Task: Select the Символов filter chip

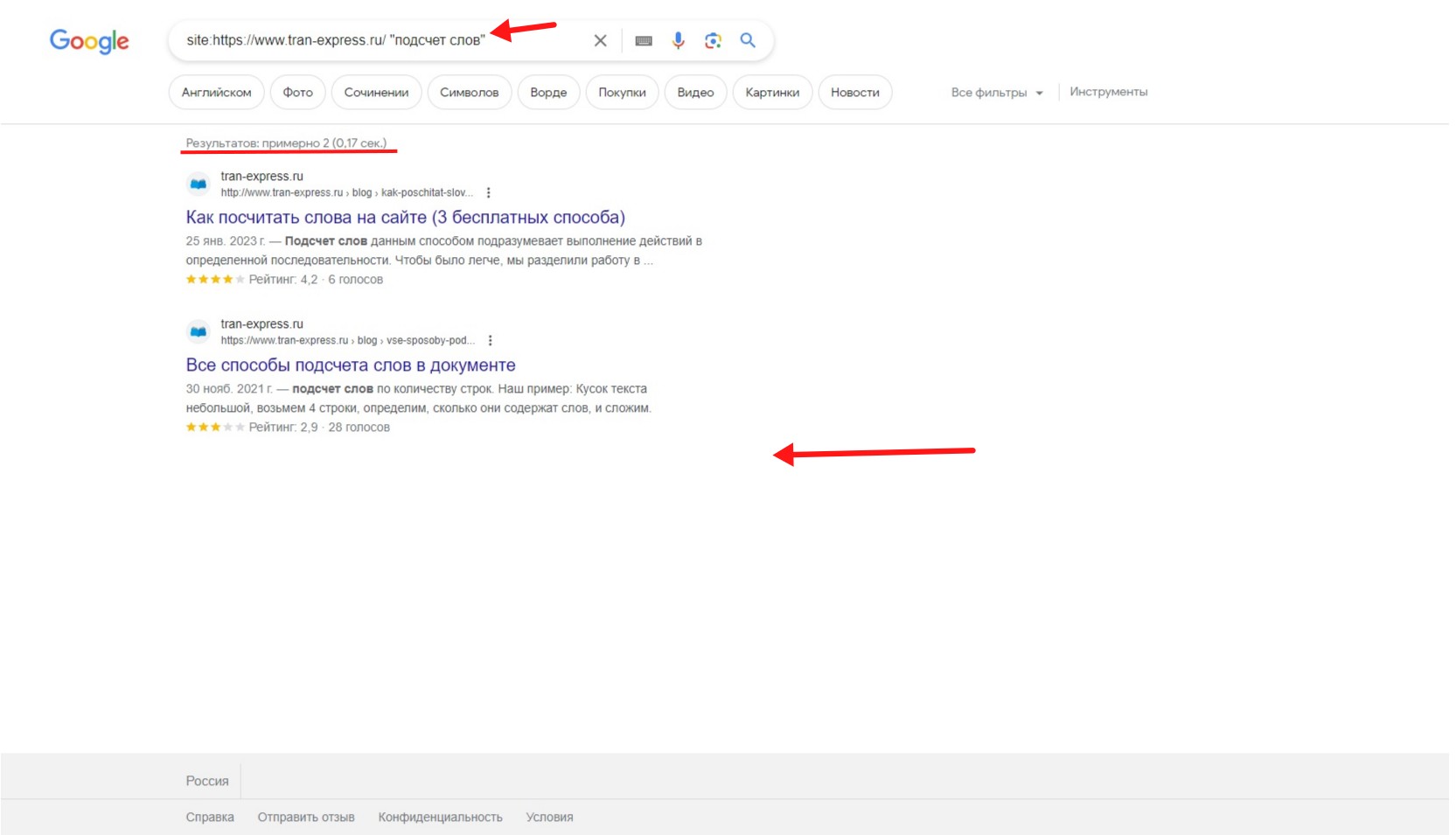Action: click(469, 92)
